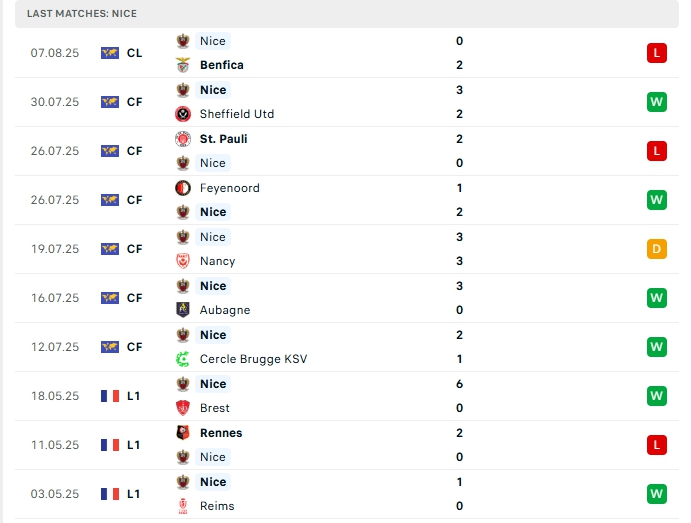Click the St. Pauli team logo

[x=183, y=139]
